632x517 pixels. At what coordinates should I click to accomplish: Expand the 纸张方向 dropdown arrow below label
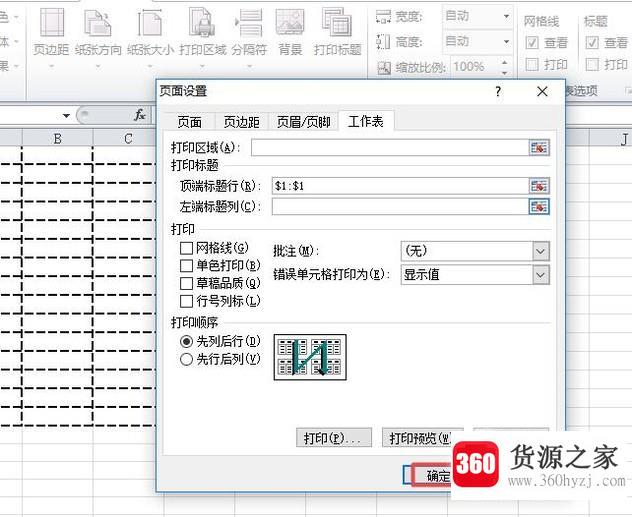pos(98,66)
